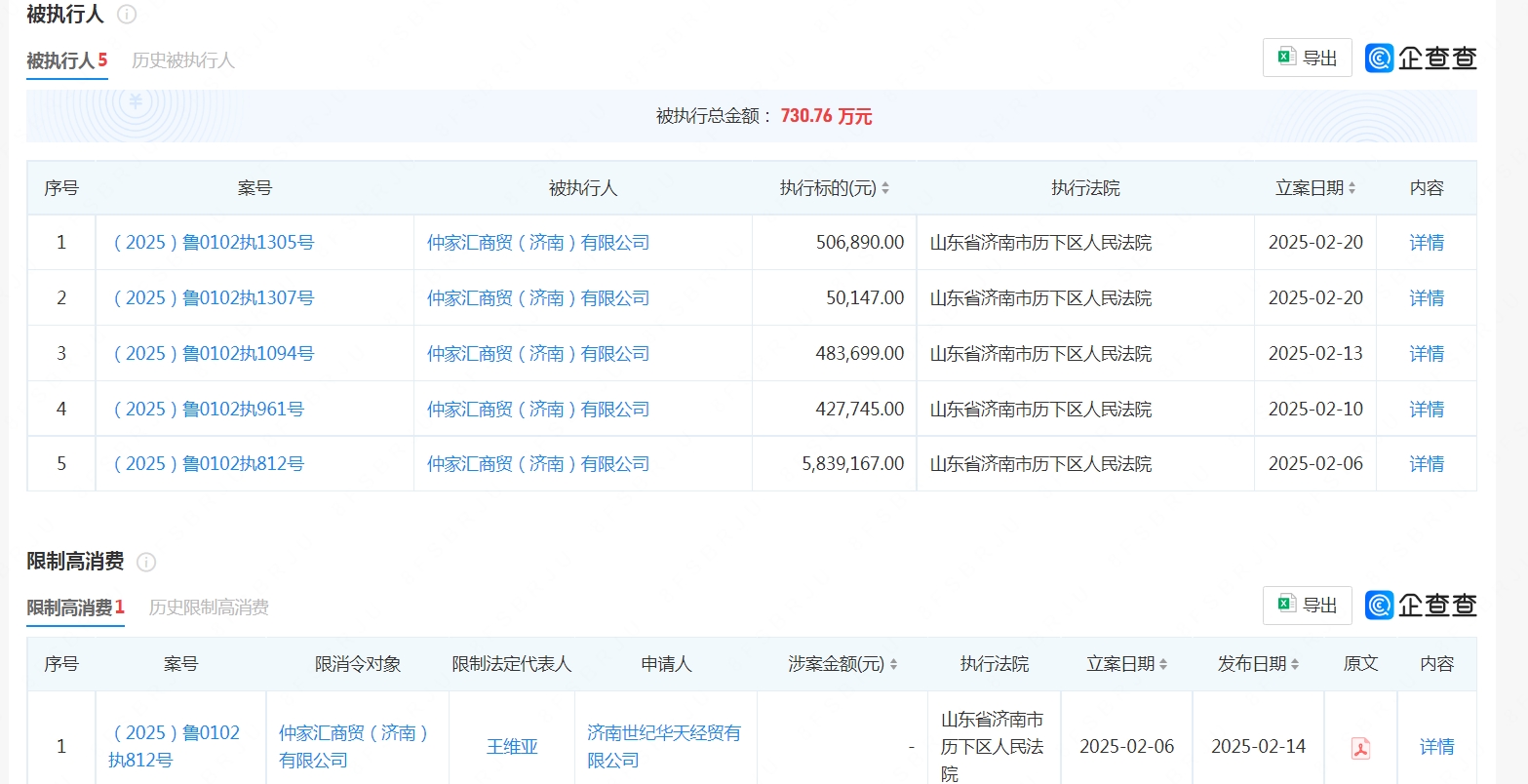Click amount 483,699.00
This screenshot has height=784, width=1528.
tap(860, 354)
